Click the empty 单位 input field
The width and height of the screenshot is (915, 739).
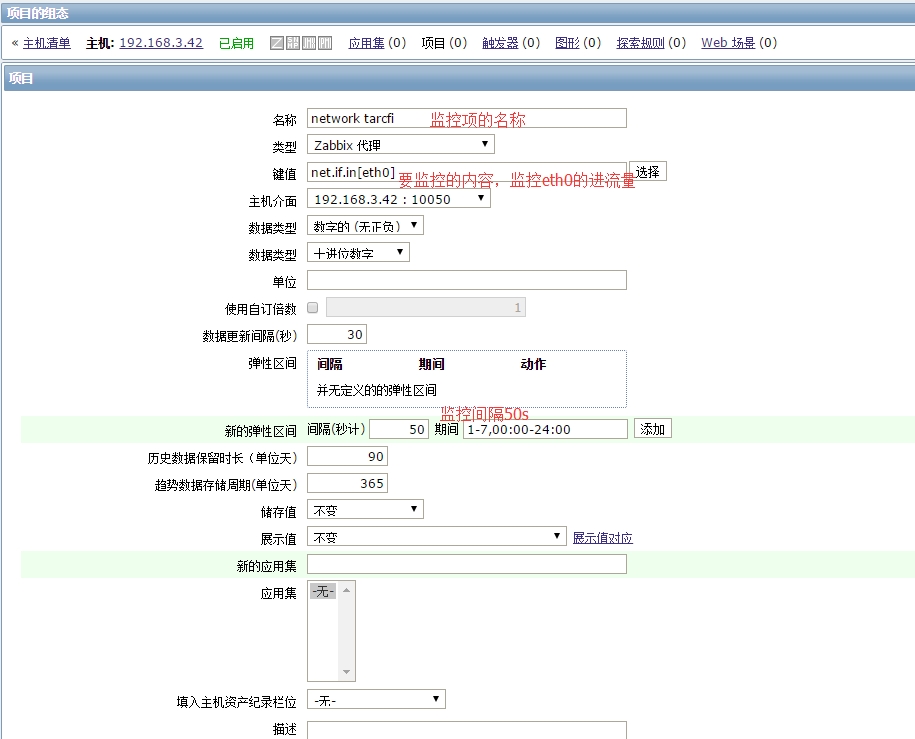(467, 280)
